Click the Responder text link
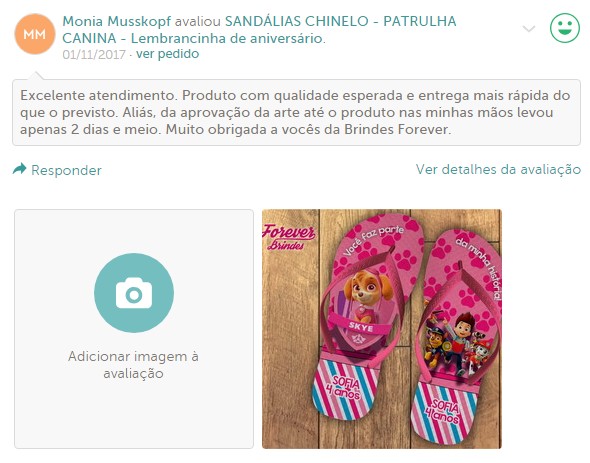Screen dimensions: 590x463 [66, 170]
